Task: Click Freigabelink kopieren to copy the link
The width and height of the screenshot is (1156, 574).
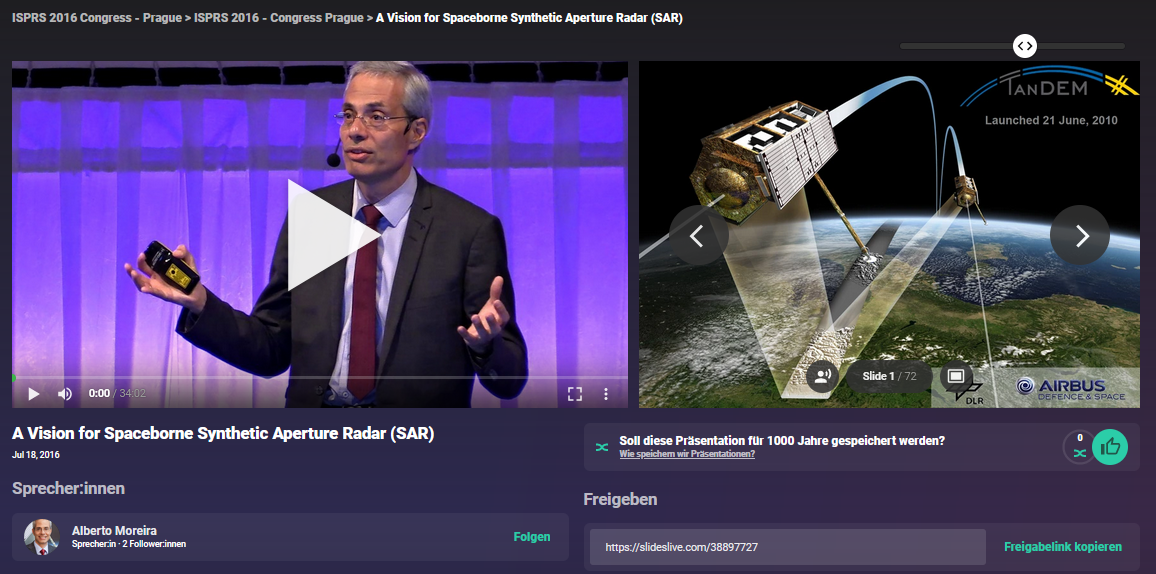Action: pyautogui.click(x=1063, y=547)
